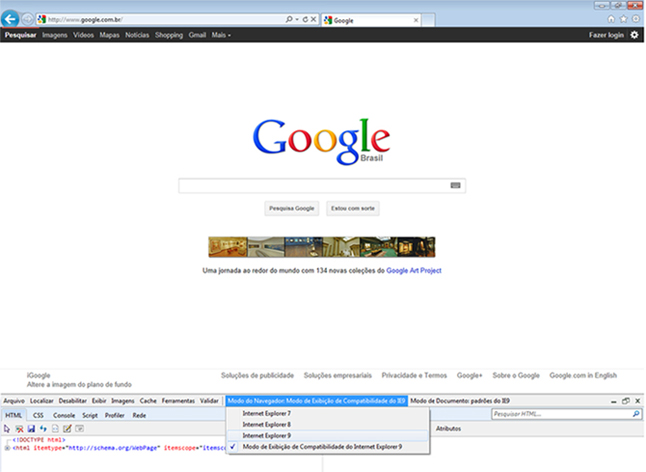
Task: Select Internet Explorer 7 browser mode
Action: tap(328, 413)
